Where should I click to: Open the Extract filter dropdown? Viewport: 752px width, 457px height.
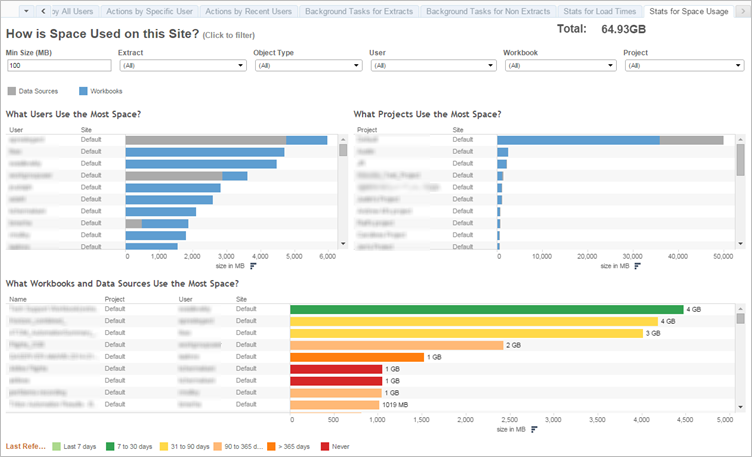point(183,65)
